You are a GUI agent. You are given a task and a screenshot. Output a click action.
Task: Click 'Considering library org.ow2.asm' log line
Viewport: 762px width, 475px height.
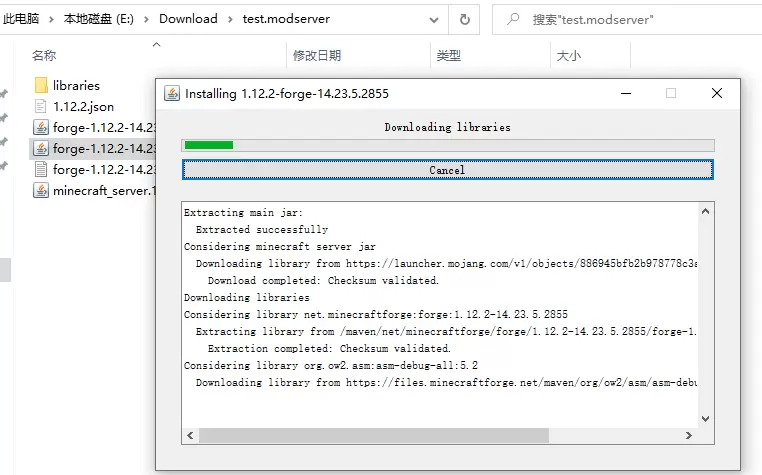tap(331, 366)
